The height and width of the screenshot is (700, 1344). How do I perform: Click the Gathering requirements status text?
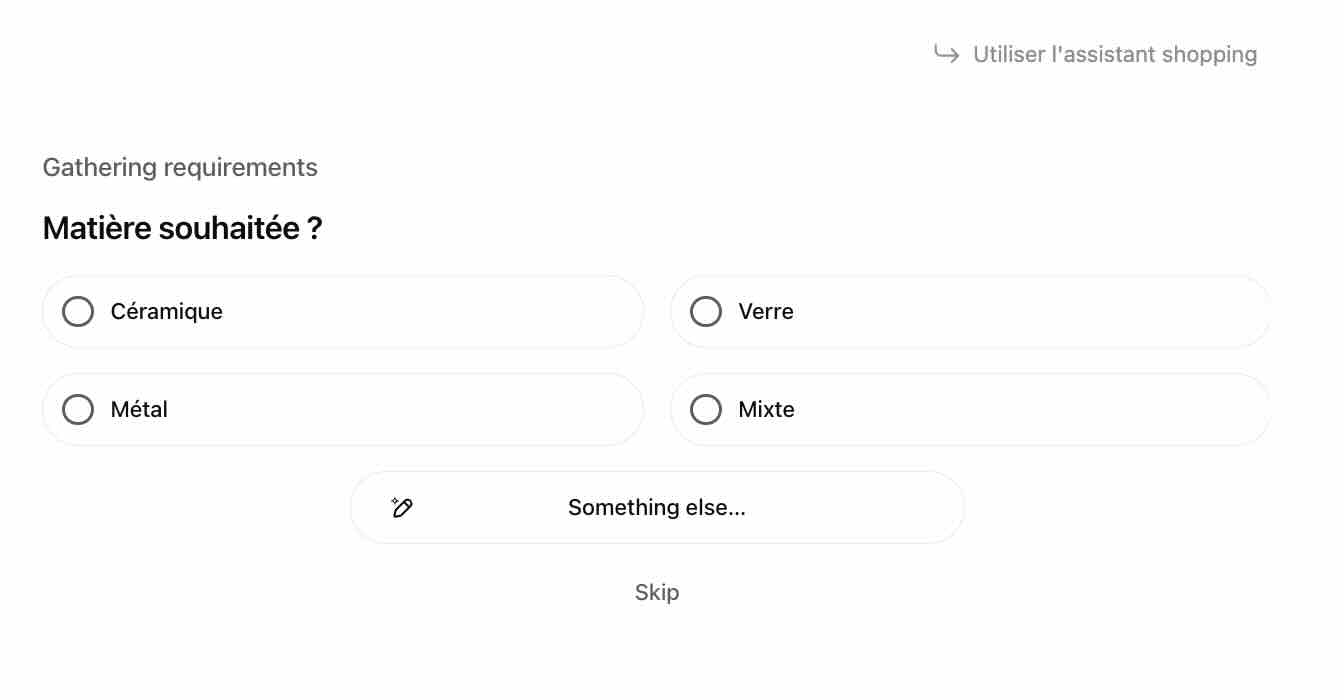[180, 167]
